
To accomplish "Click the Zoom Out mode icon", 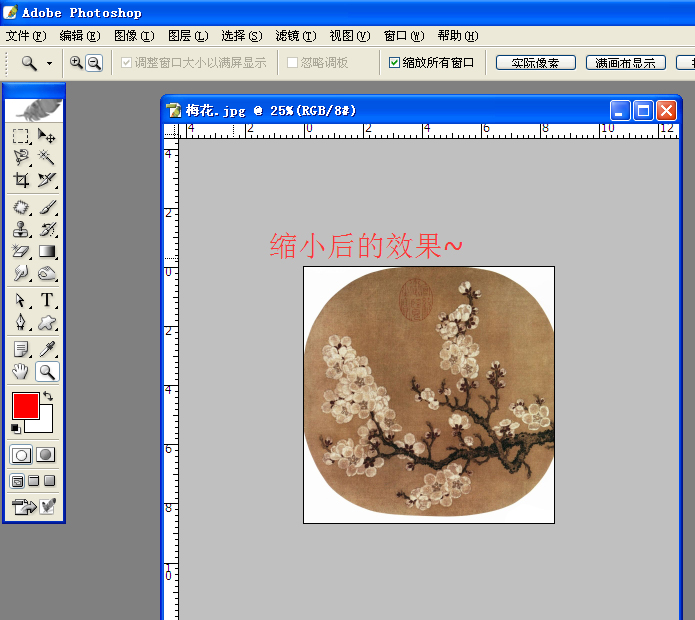I will point(94,62).
